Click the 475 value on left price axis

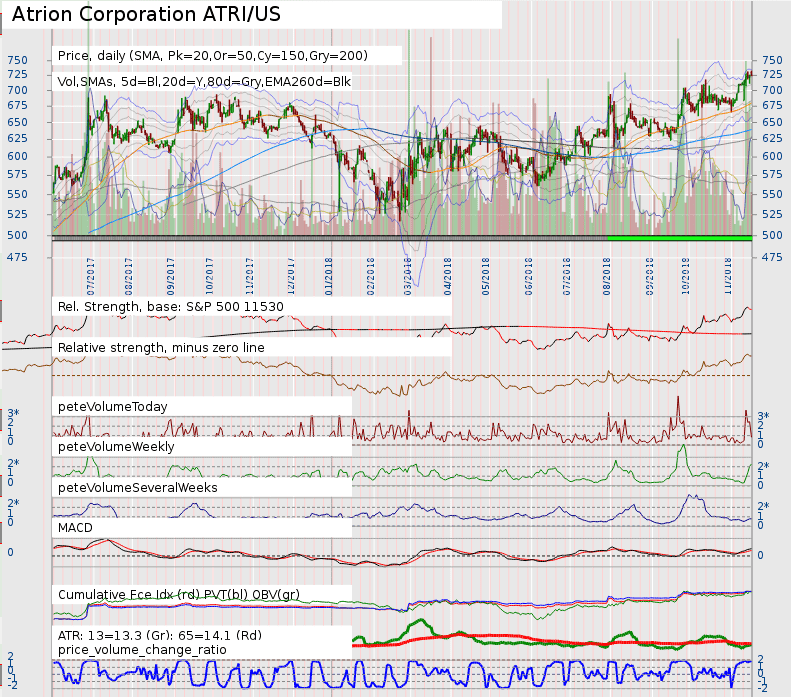point(18,257)
